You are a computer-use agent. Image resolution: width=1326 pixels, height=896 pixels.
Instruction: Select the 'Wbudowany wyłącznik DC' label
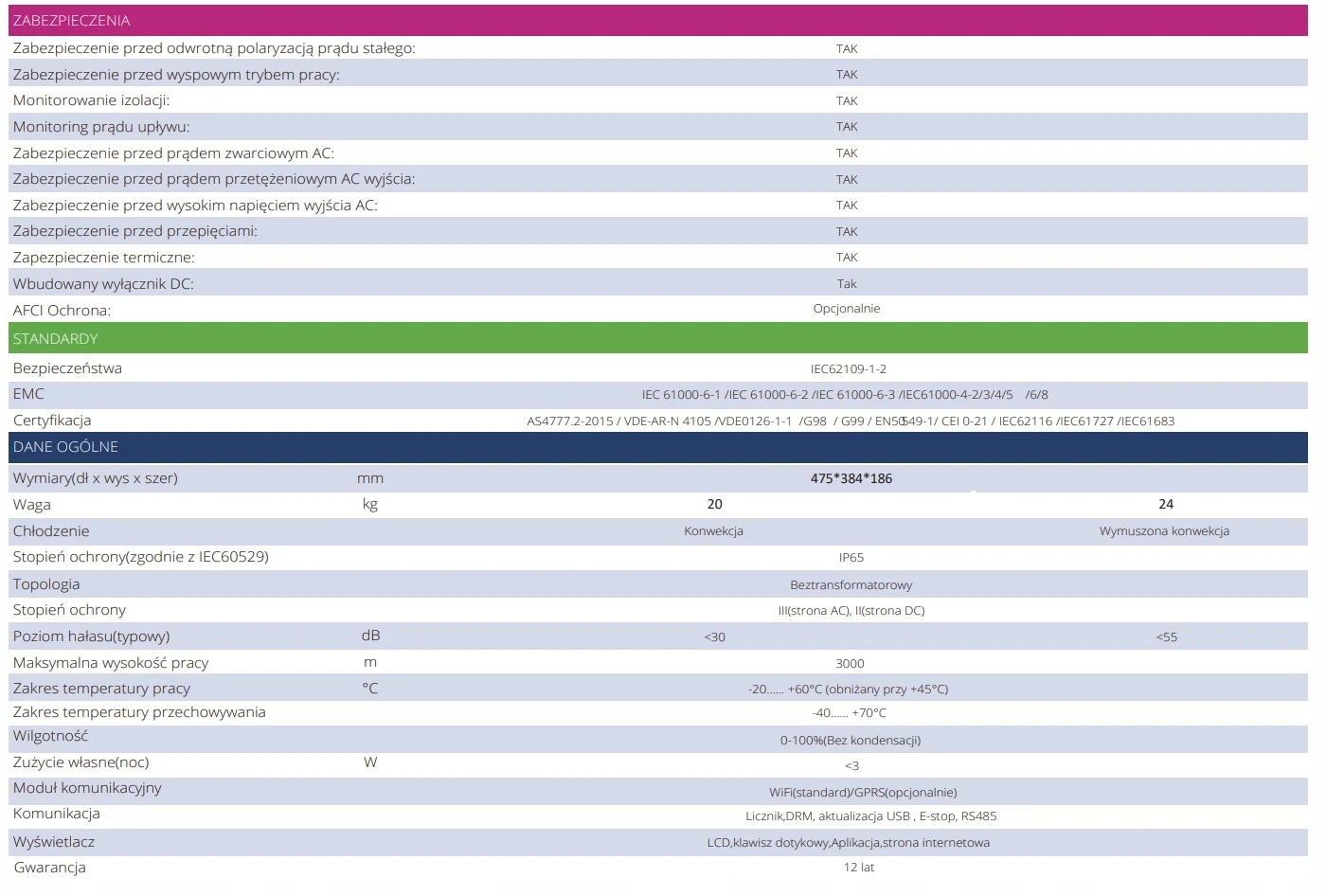[x=103, y=284]
